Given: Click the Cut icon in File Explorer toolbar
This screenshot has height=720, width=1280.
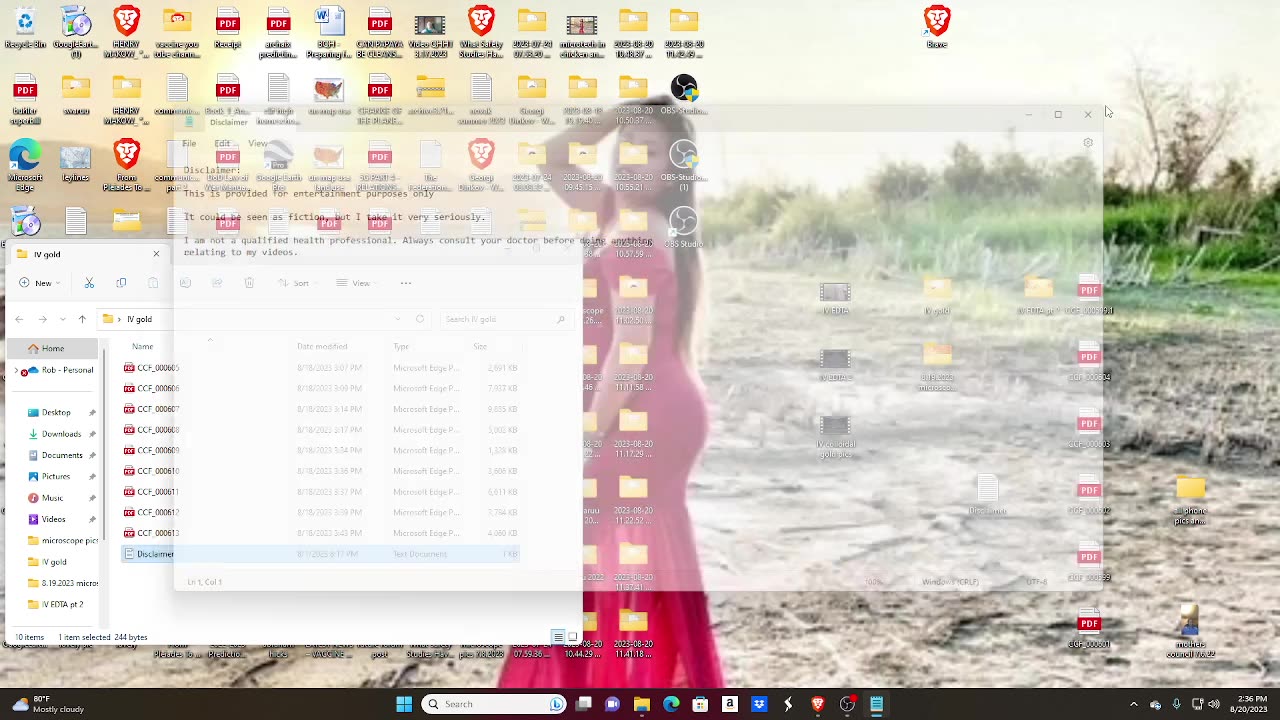Looking at the screenshot, I should [x=89, y=283].
